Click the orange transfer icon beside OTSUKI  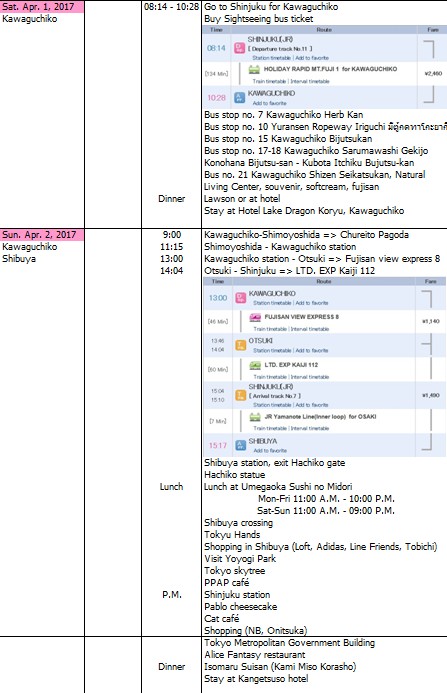(241, 345)
